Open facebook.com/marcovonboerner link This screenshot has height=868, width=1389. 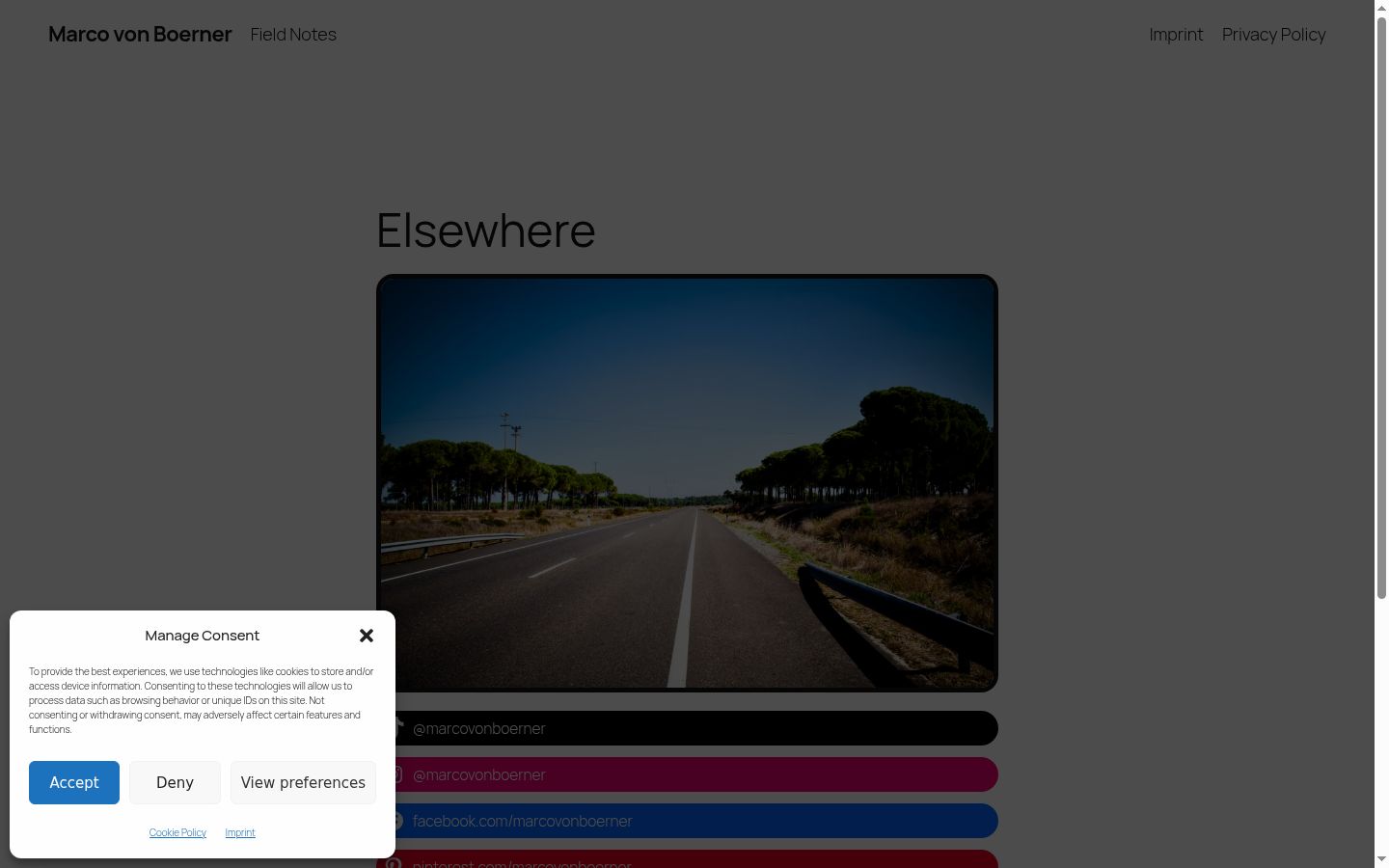pos(696,821)
